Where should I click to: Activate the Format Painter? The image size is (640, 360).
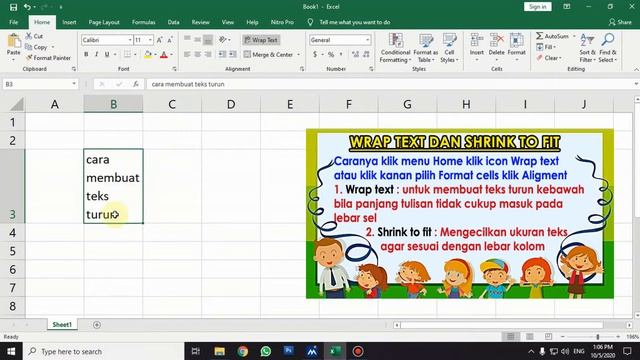click(x=48, y=58)
